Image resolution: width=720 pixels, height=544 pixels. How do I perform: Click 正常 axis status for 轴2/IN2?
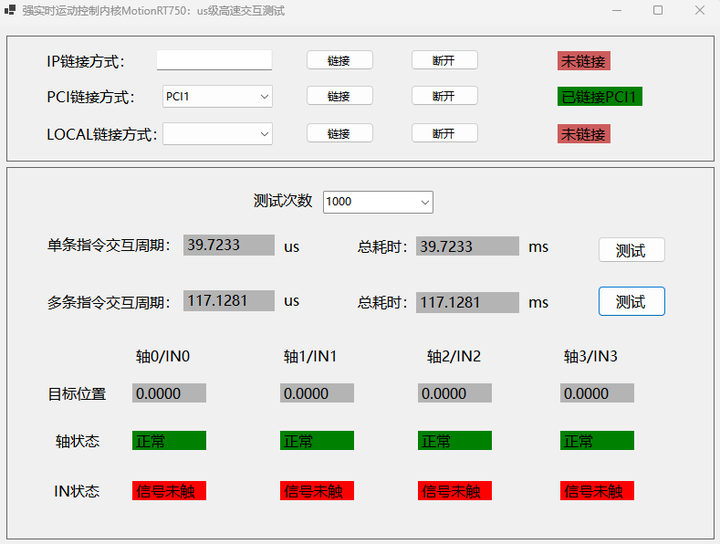tap(455, 441)
